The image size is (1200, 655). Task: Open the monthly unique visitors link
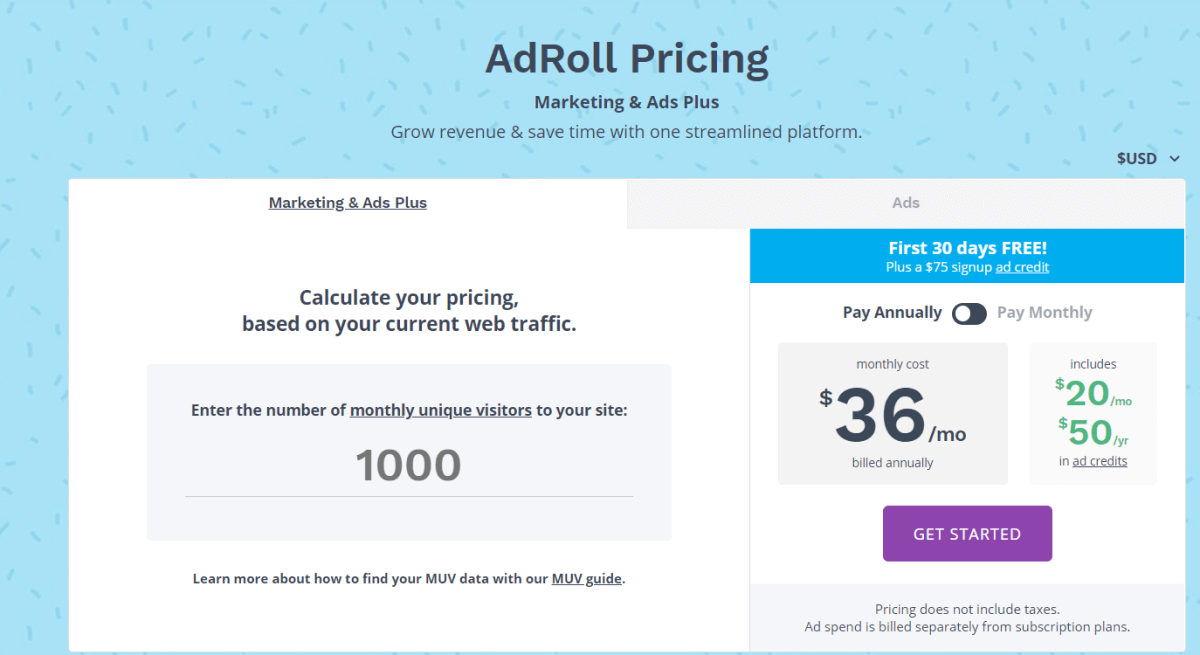(x=441, y=410)
